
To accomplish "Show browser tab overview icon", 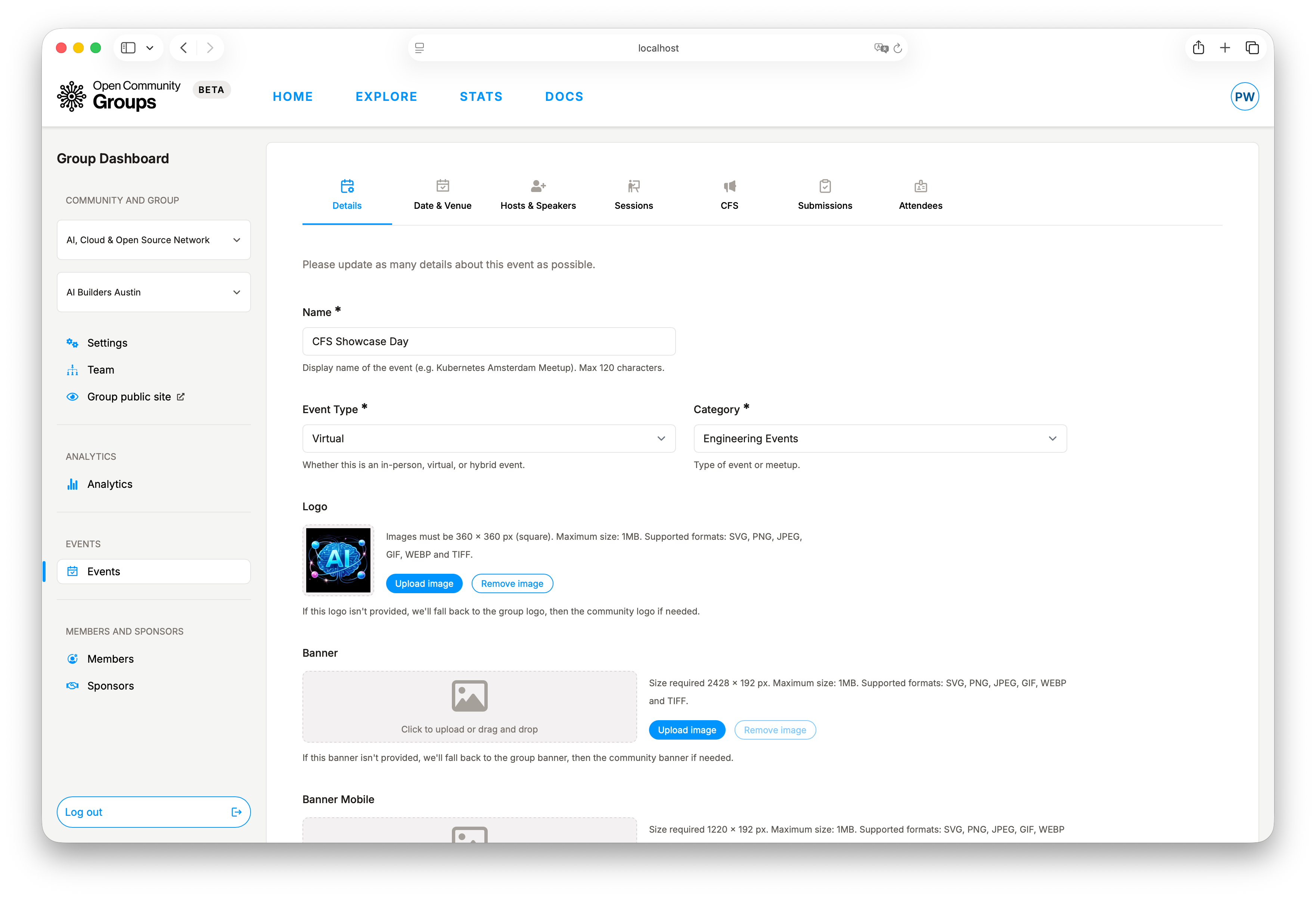I will coord(1252,47).
